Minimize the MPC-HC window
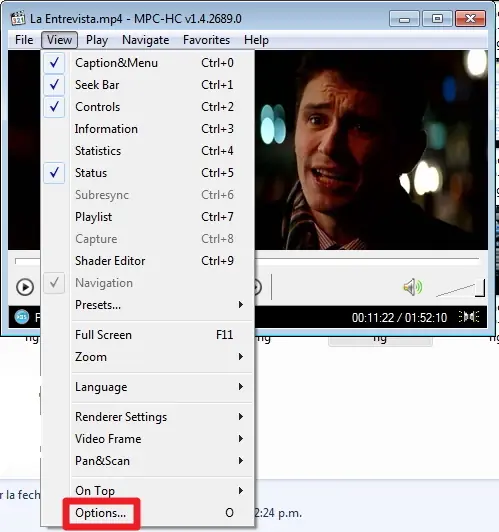Viewport: 499px width, 532px height. coord(404,18)
